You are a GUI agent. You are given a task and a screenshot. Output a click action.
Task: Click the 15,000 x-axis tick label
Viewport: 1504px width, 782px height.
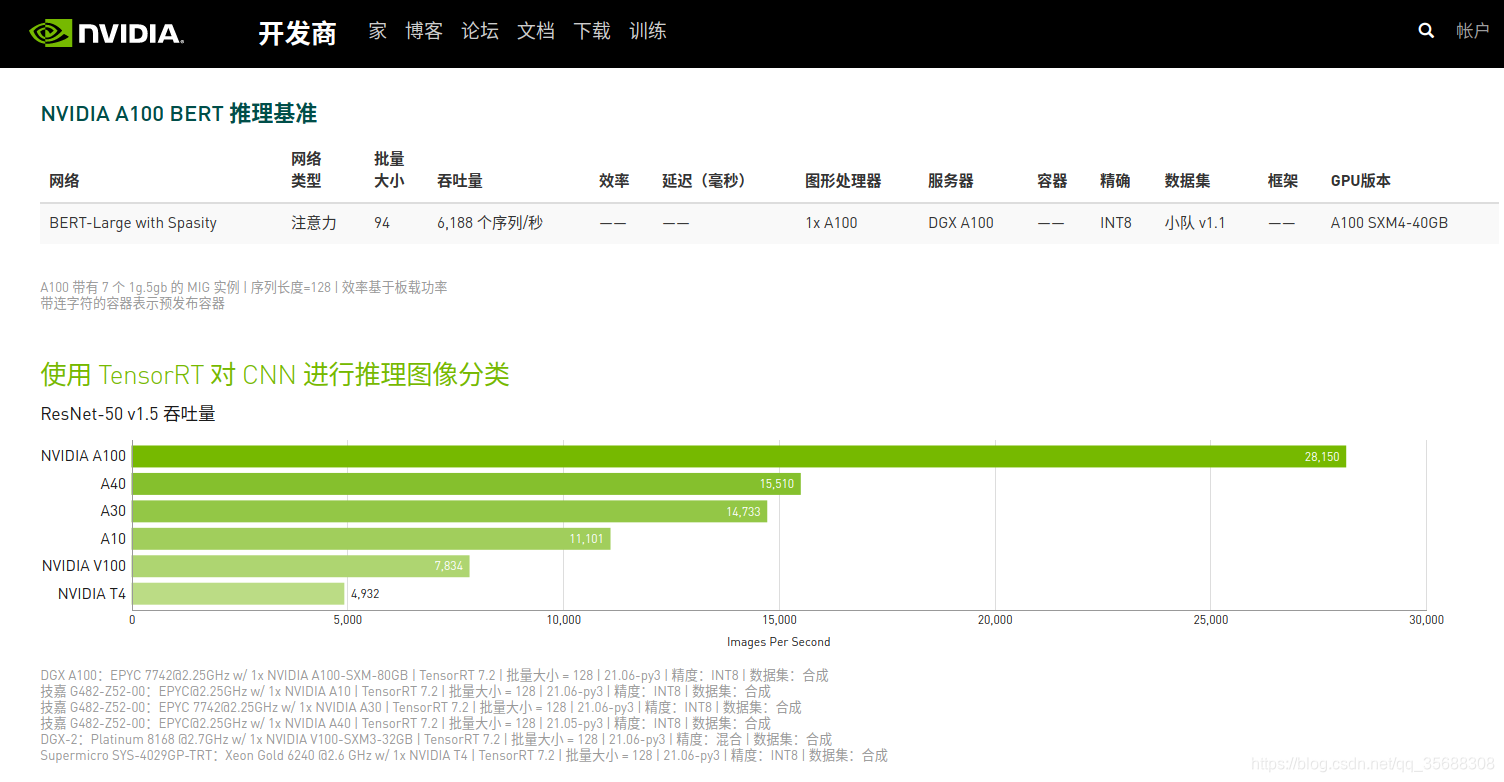tap(780, 620)
